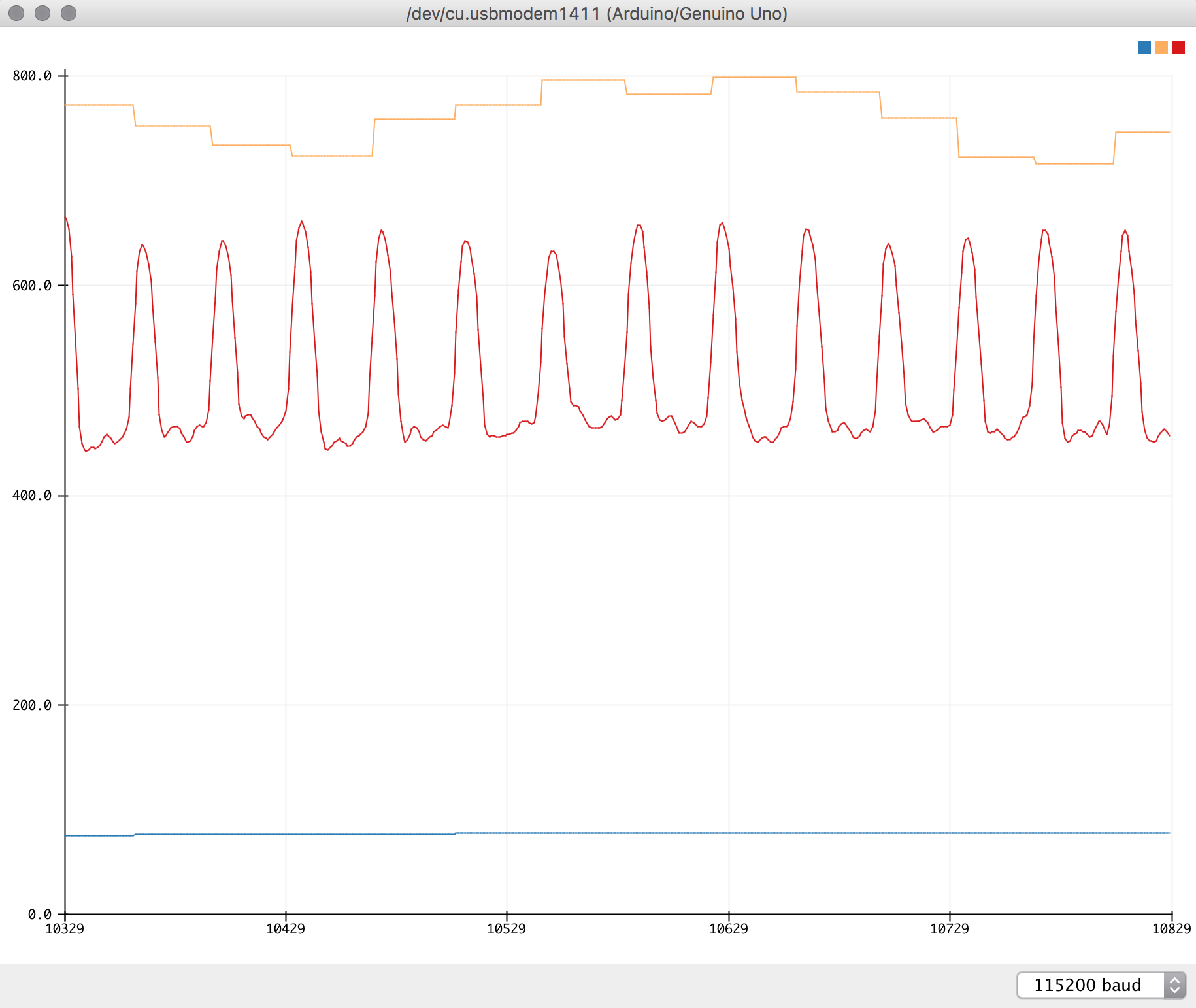Image resolution: width=1196 pixels, height=1008 pixels.
Task: Click the 10629 x-axis label
Action: (729, 929)
